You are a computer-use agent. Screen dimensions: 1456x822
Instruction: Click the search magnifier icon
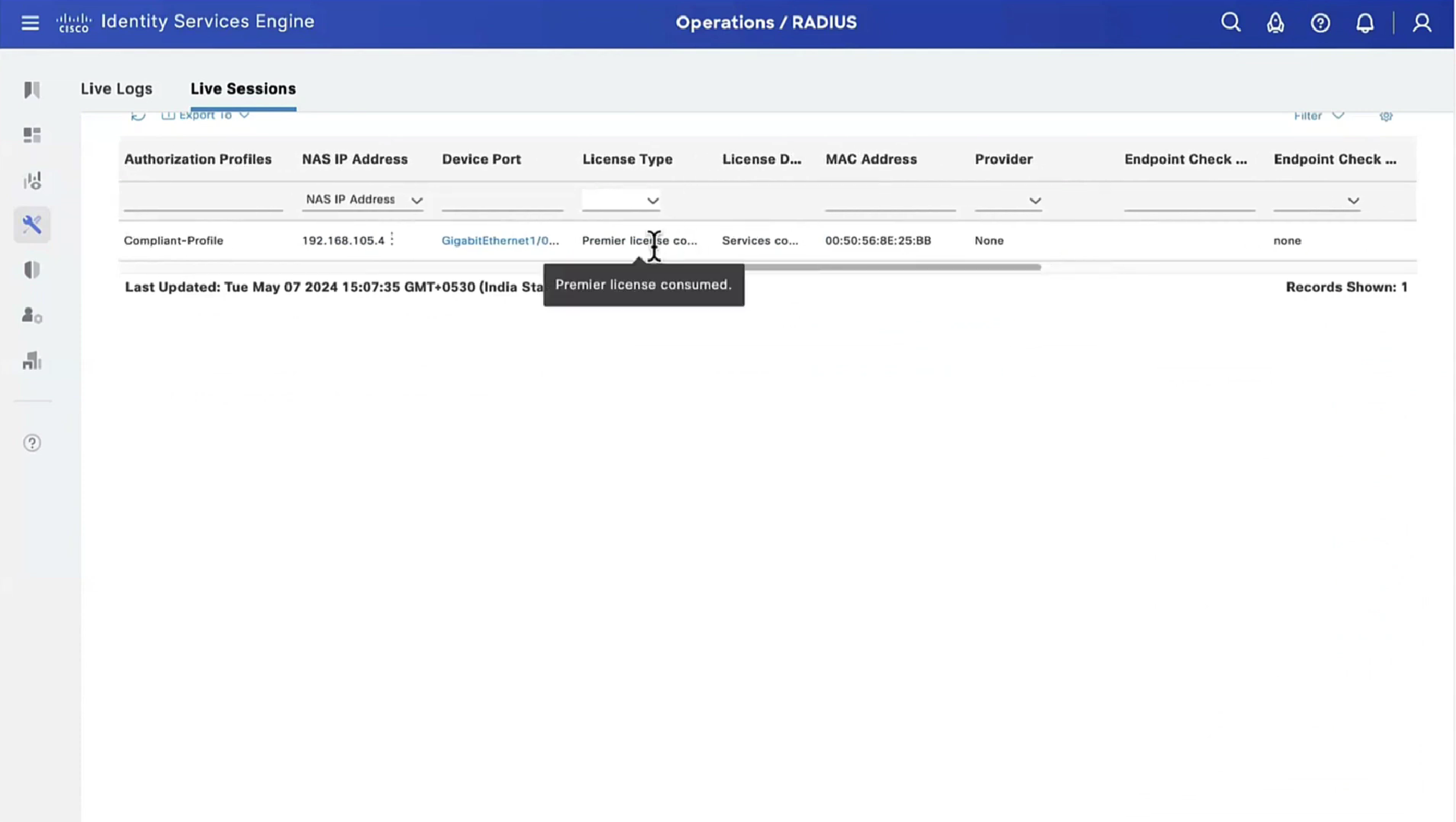(1230, 23)
